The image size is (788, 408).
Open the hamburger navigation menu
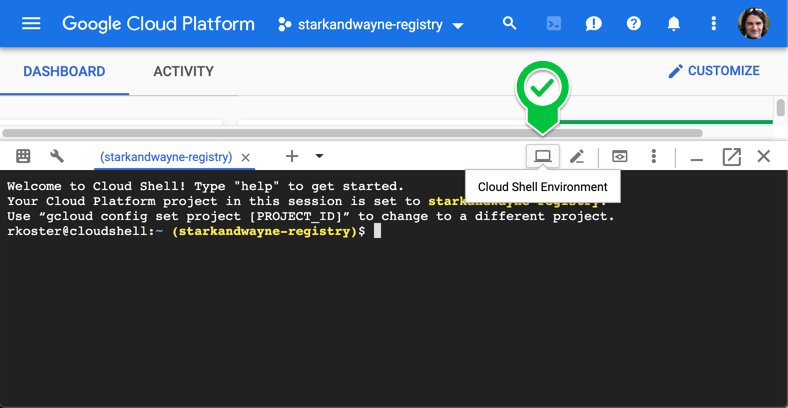click(31, 24)
